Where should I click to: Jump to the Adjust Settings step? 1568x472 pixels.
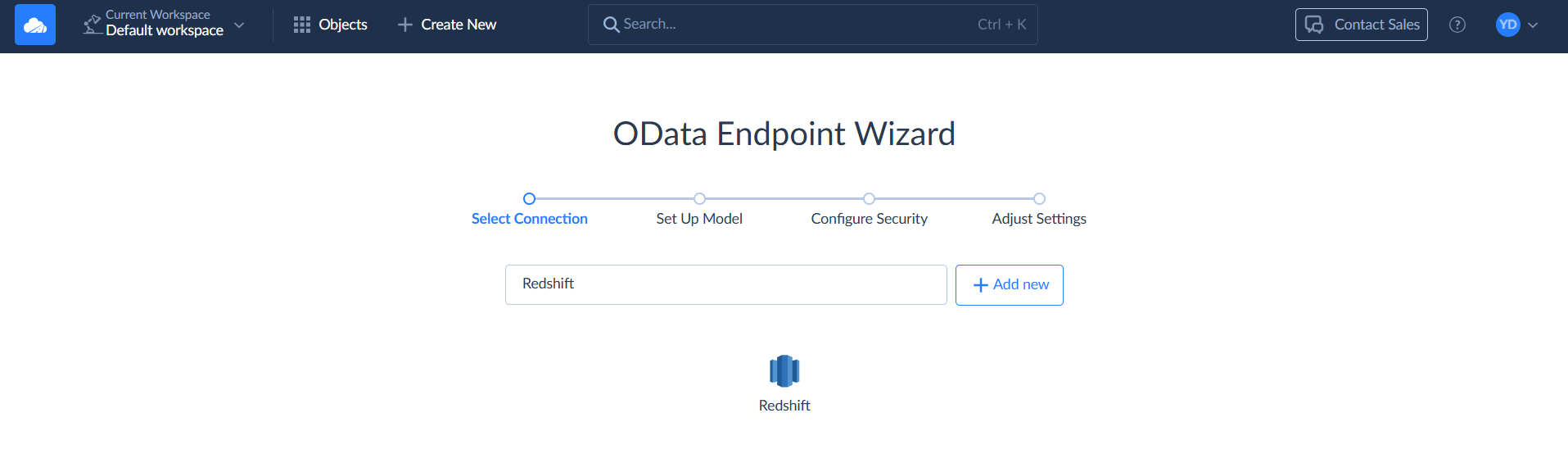click(x=1038, y=218)
